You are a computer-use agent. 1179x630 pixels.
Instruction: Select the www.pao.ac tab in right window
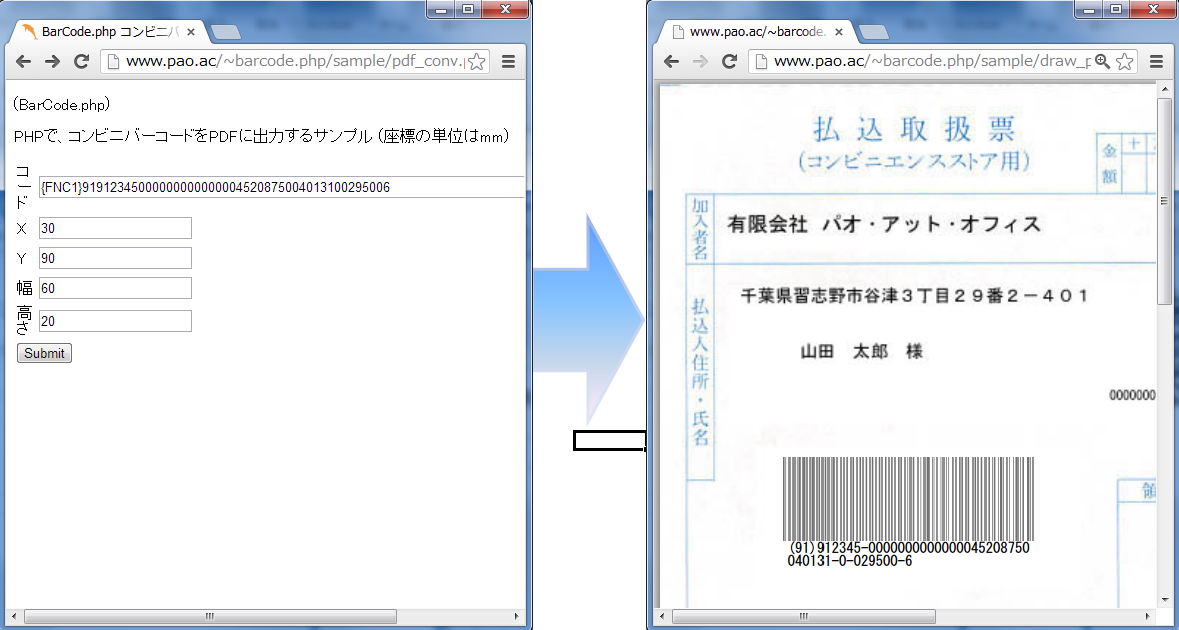tap(756, 32)
